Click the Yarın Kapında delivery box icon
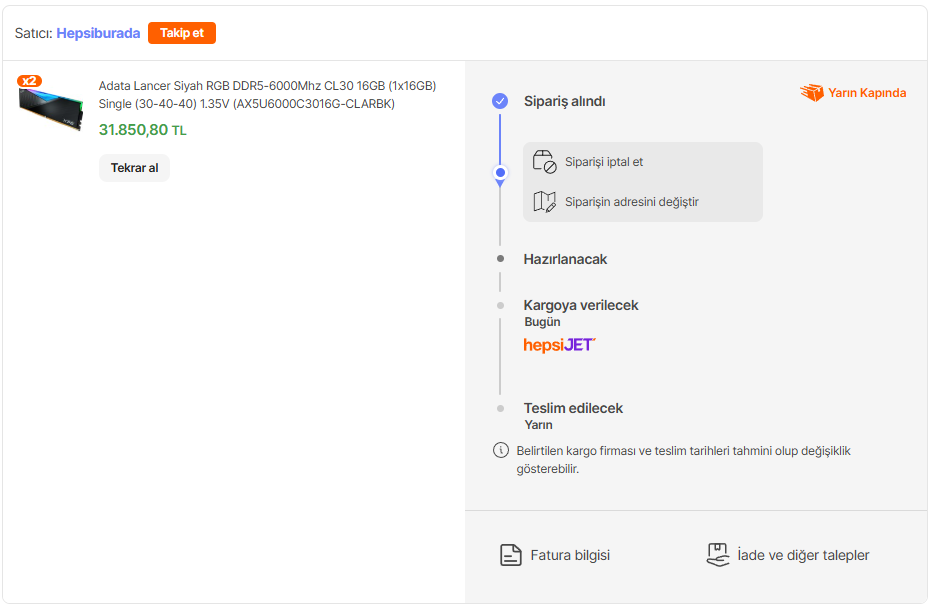Viewport: 945px width, 610px height. tap(812, 92)
